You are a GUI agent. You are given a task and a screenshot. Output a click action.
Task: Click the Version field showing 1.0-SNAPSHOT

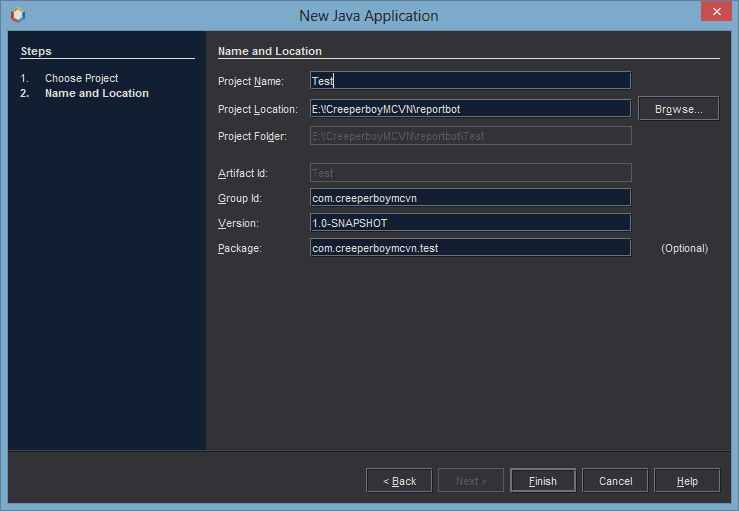coord(470,223)
